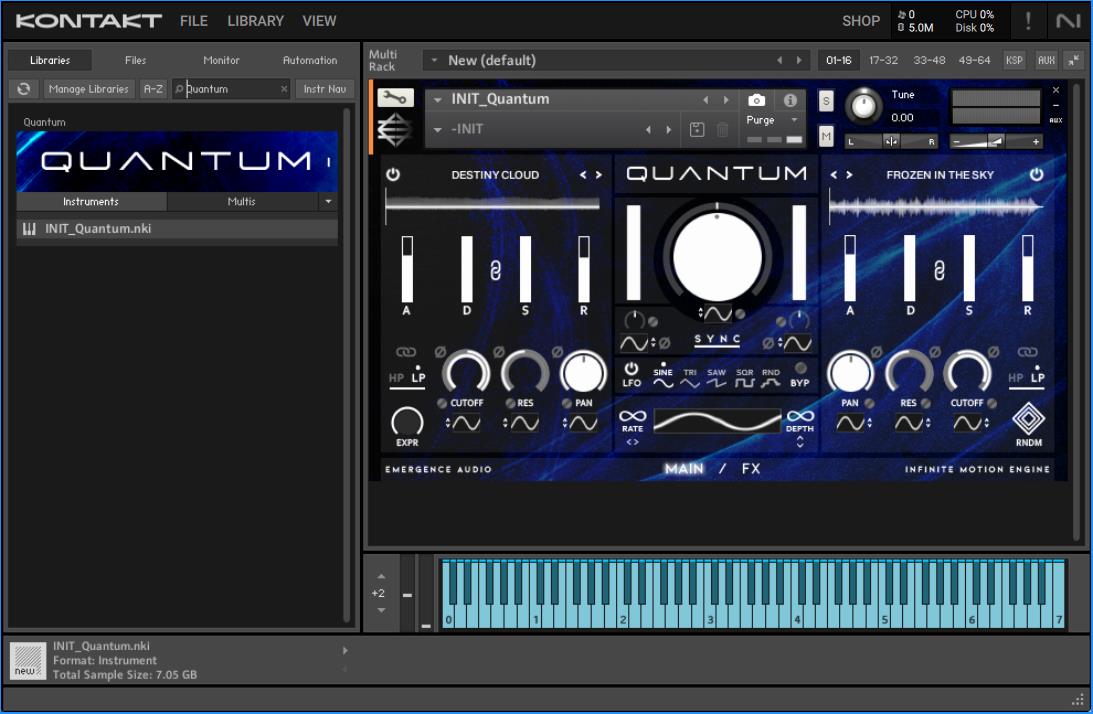The image size is (1093, 714).
Task: Click the Manage Libraries button
Action: pos(88,89)
